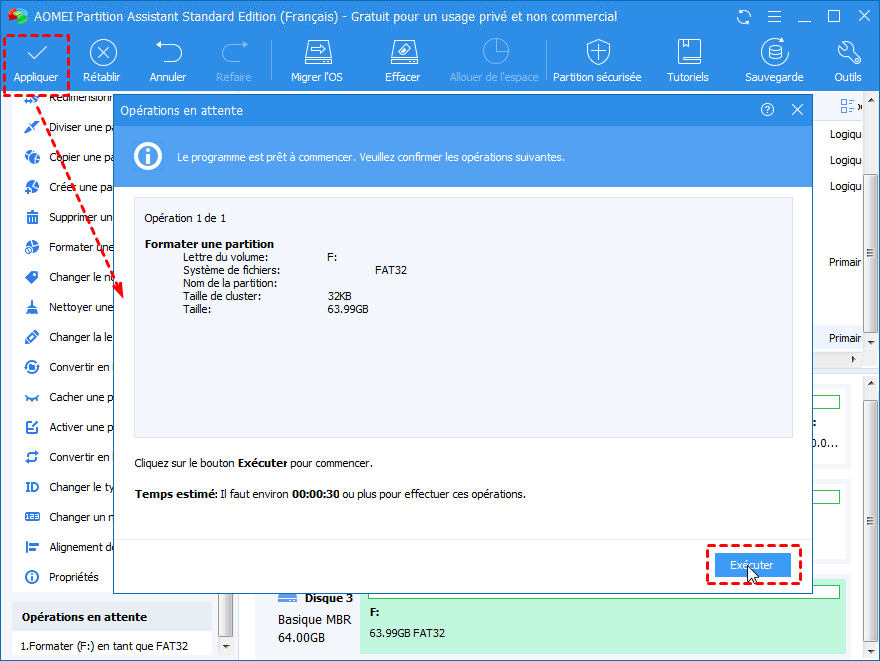Open the Effacer wipe tool
This screenshot has height=661, width=880.
click(x=403, y=62)
